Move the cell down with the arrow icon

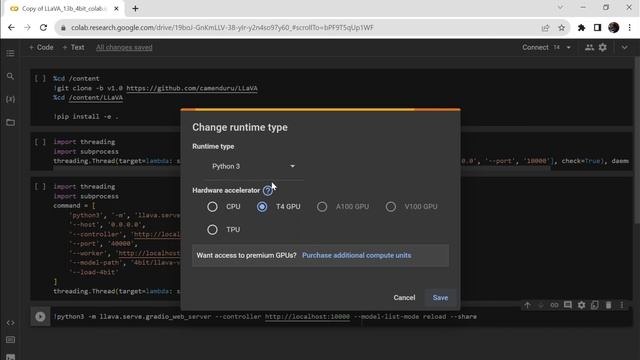point(541,305)
